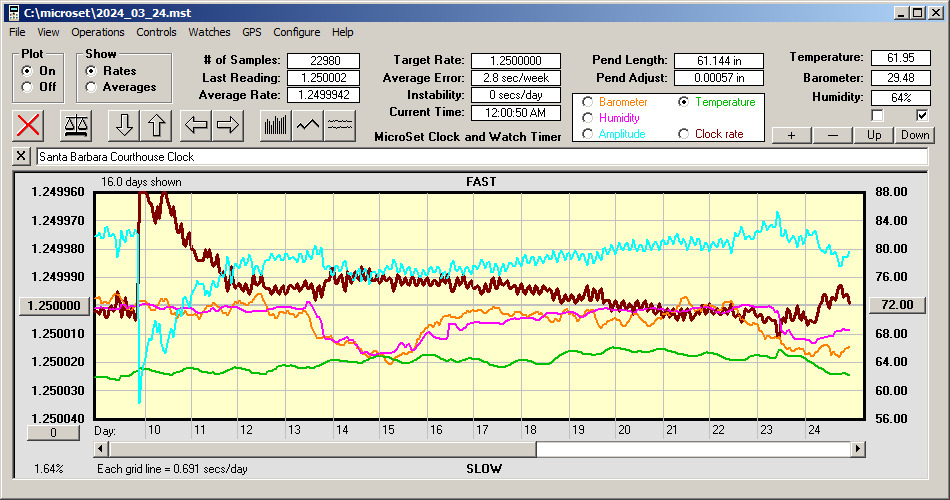Click the Current Time value field
950x500 pixels.
point(516,112)
